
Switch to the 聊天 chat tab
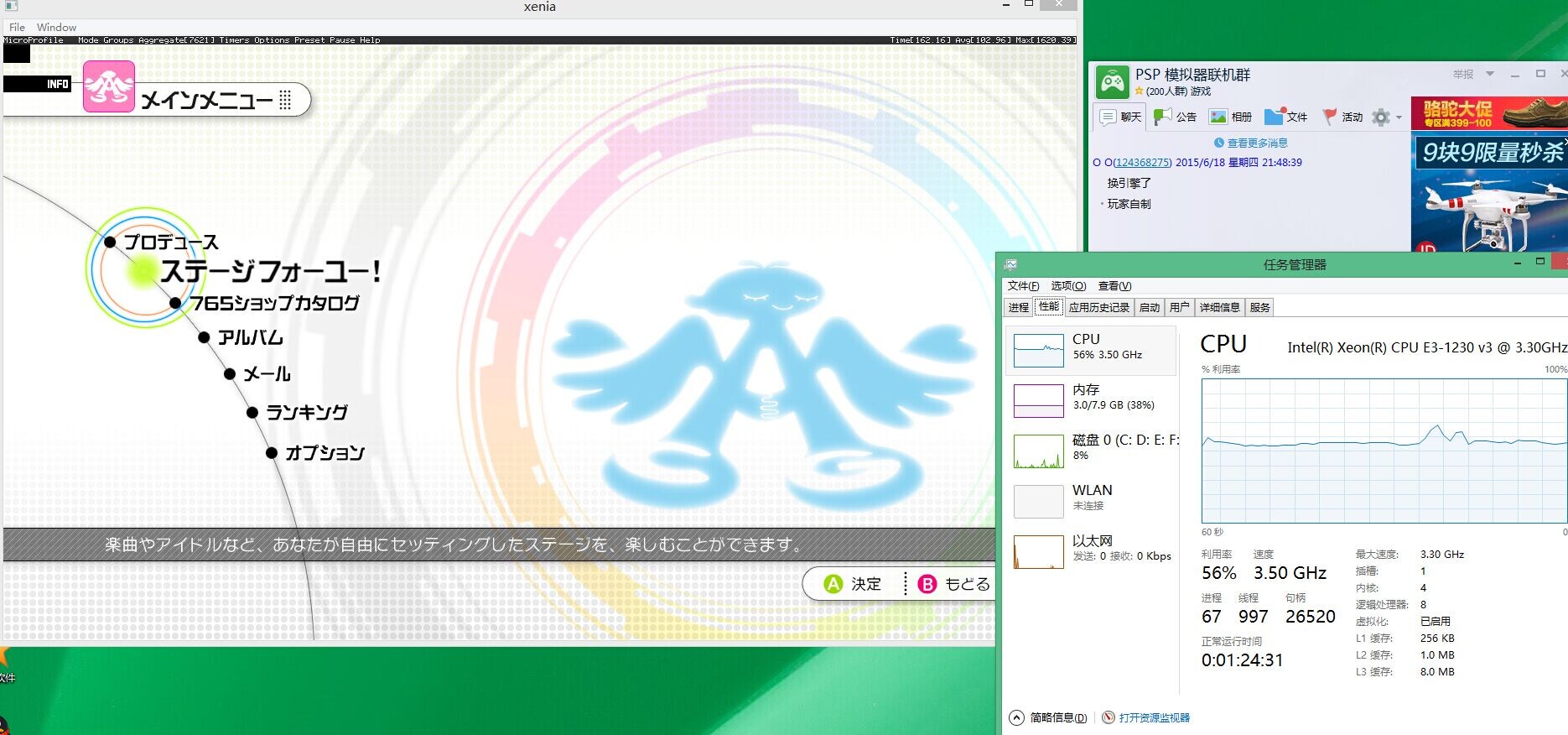[x=1121, y=117]
